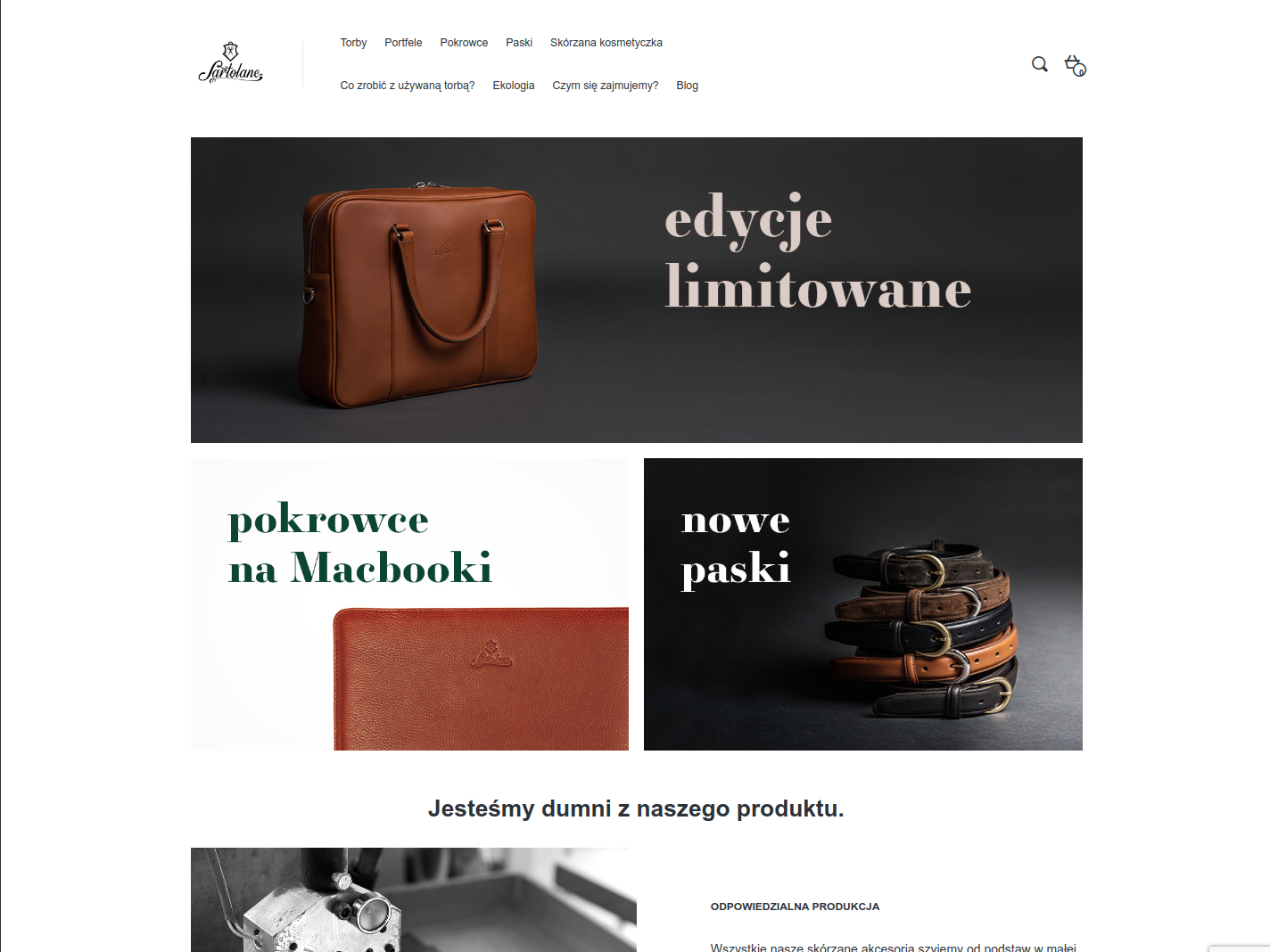
Task: Click the brown leather briefcase image
Action: click(419, 295)
